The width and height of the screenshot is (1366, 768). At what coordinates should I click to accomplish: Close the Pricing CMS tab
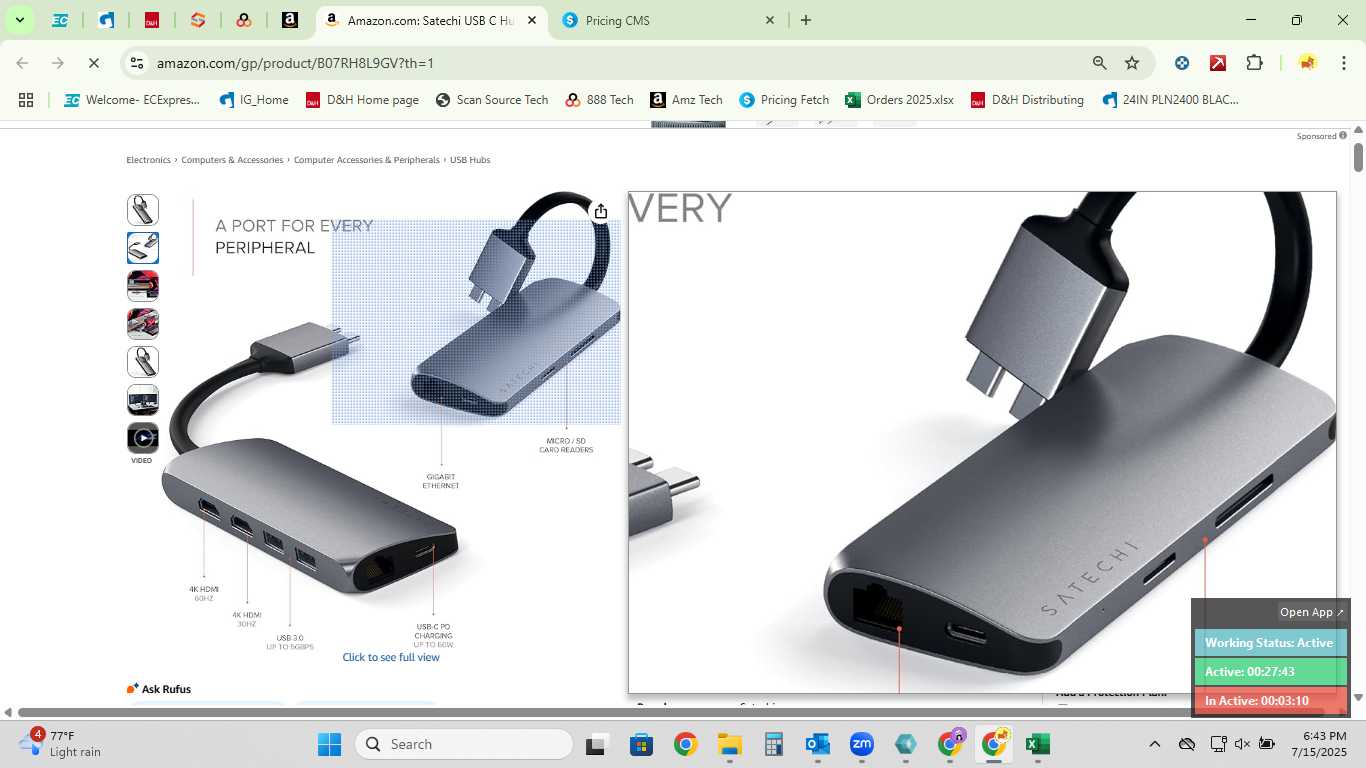click(770, 20)
